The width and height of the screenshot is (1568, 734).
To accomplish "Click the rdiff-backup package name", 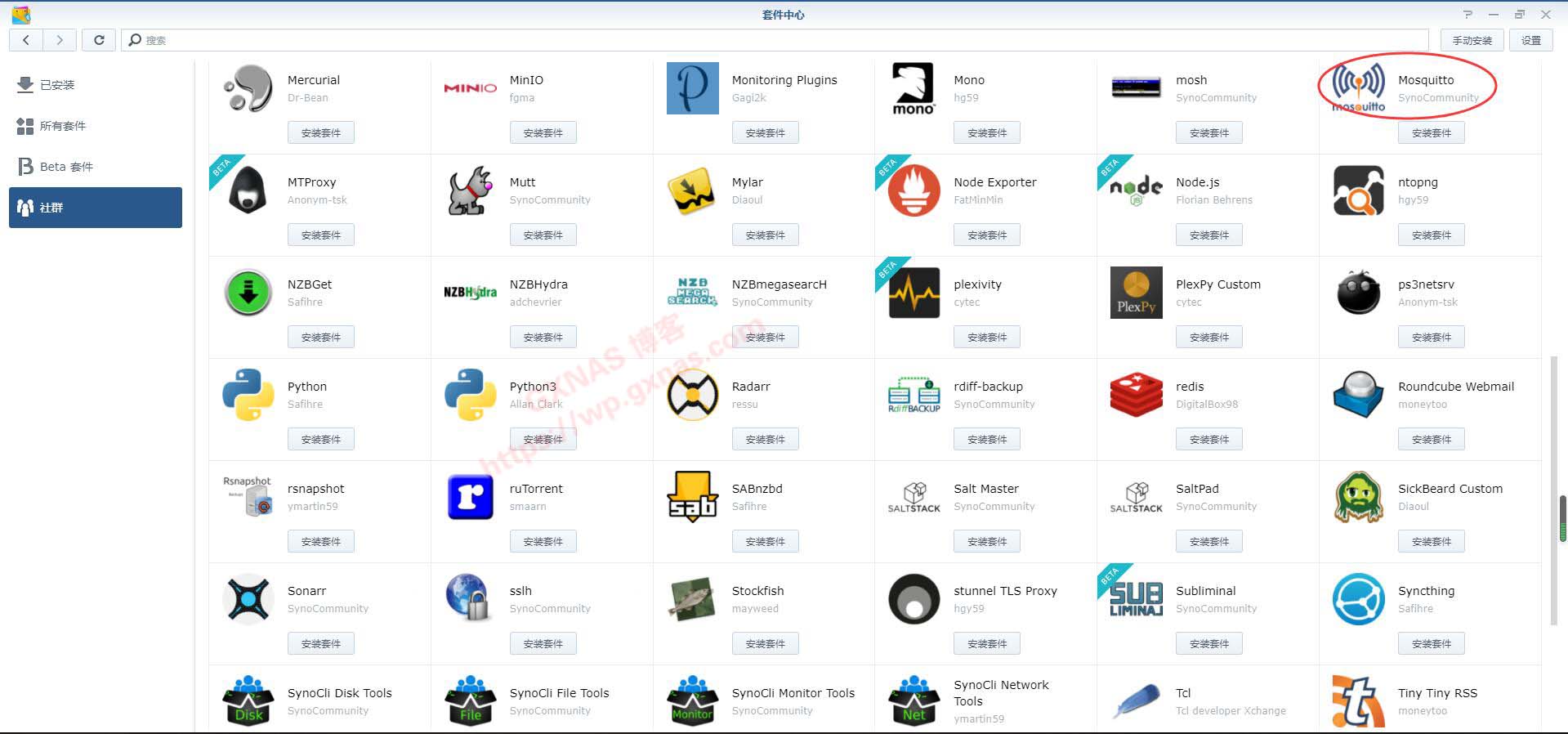I will pyautogui.click(x=988, y=387).
